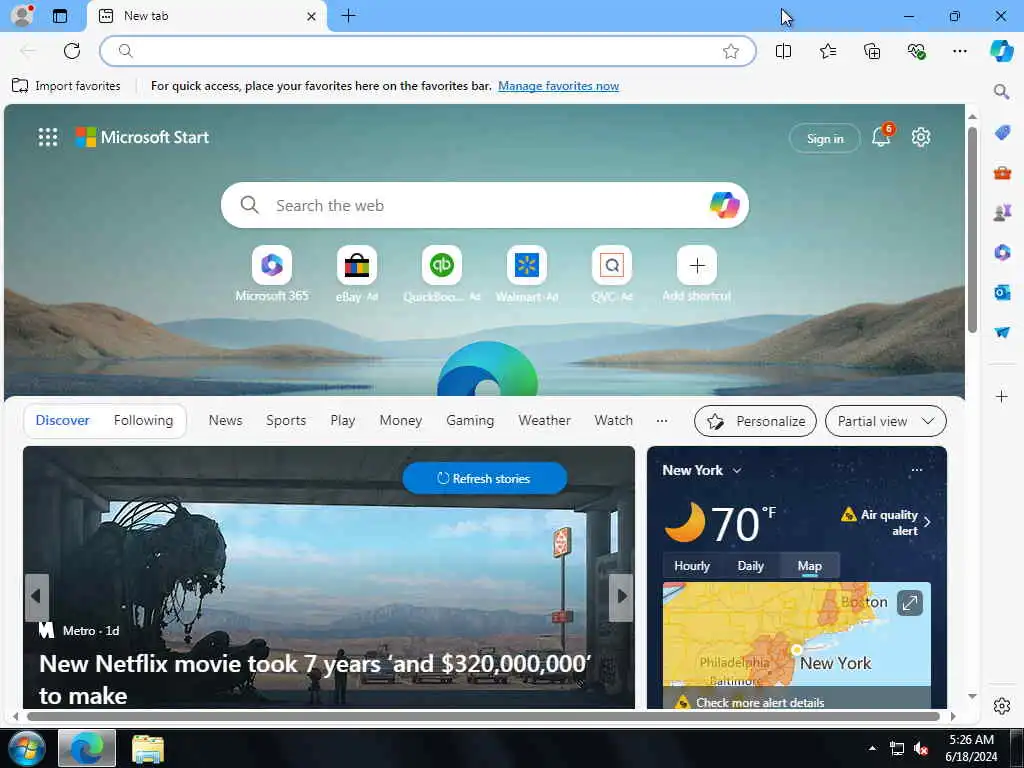
Task: Open Netflix movie headline article
Action: (315, 679)
